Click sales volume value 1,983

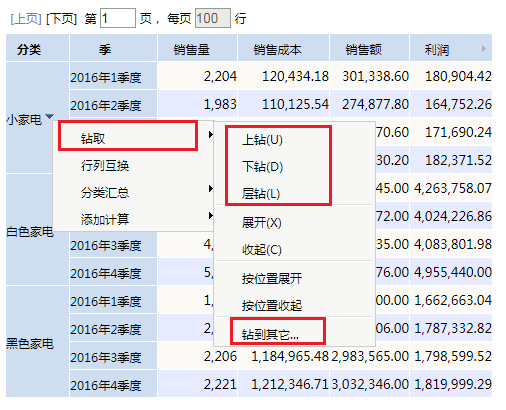pos(220,104)
